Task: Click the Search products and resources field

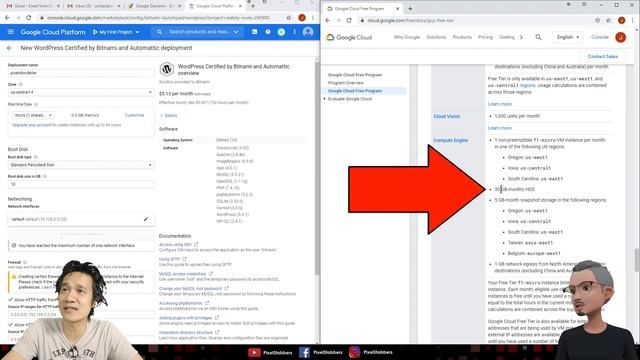Action: point(199,32)
